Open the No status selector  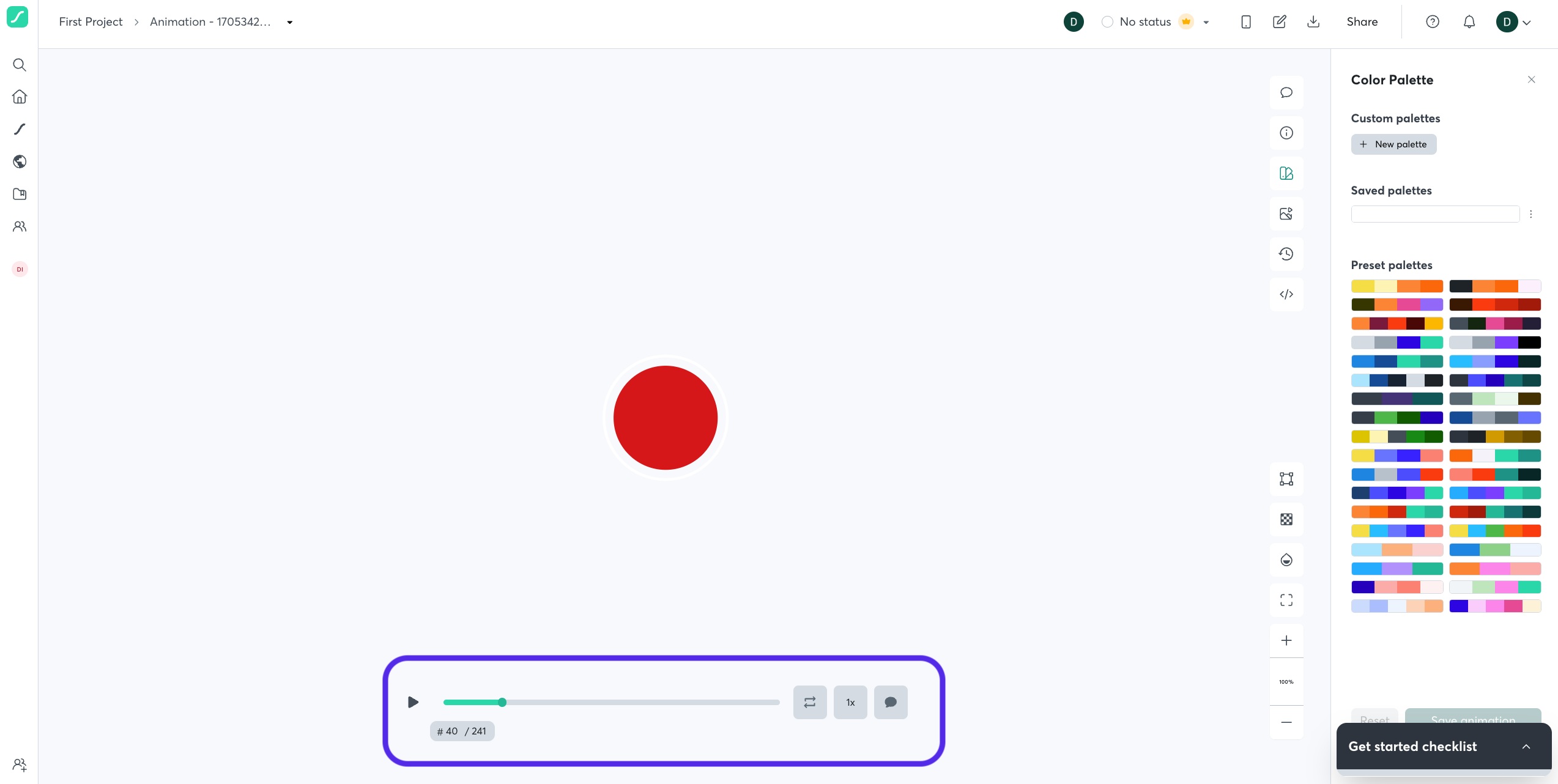[x=1144, y=21]
